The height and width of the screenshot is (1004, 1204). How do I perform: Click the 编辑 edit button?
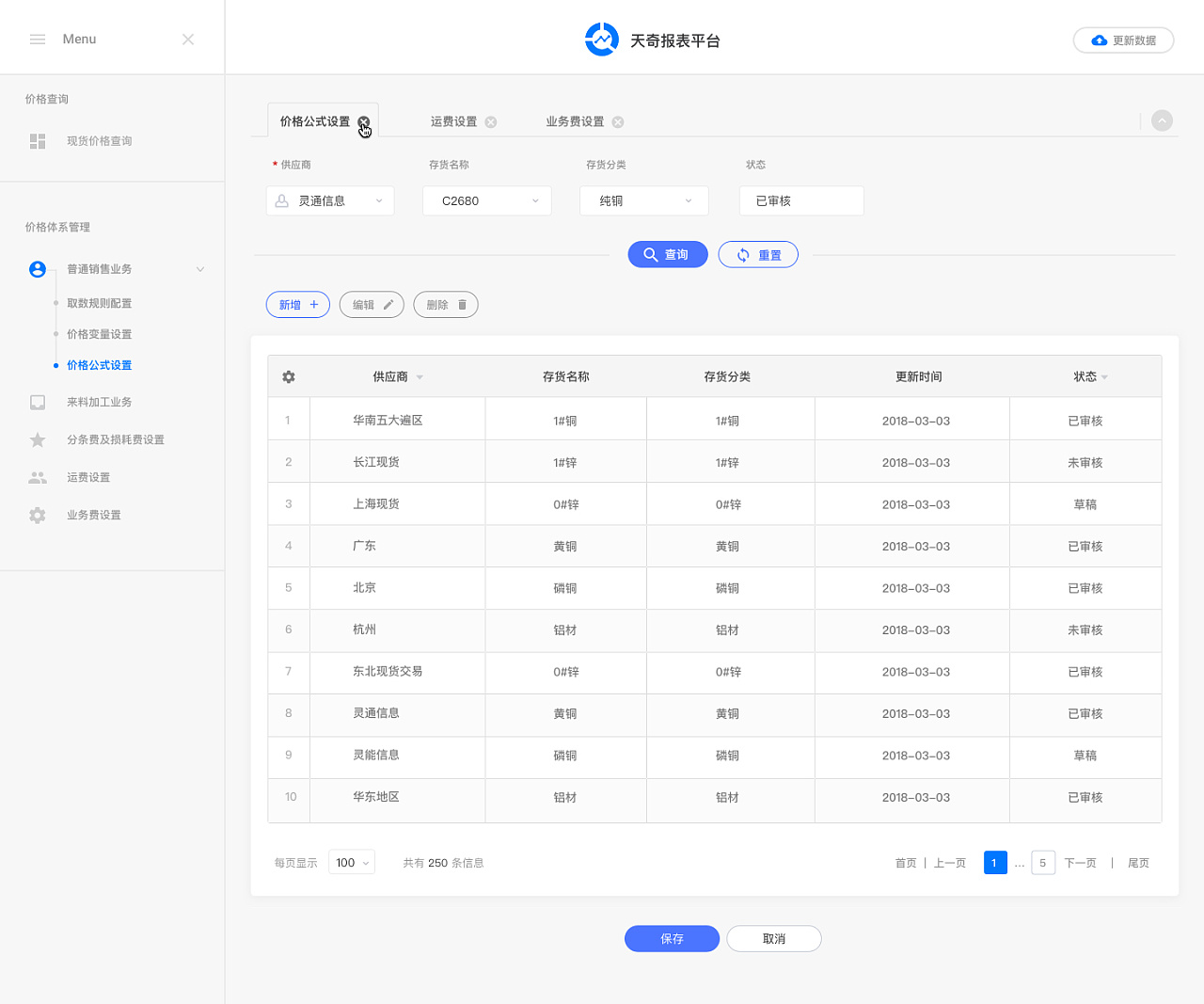[372, 305]
